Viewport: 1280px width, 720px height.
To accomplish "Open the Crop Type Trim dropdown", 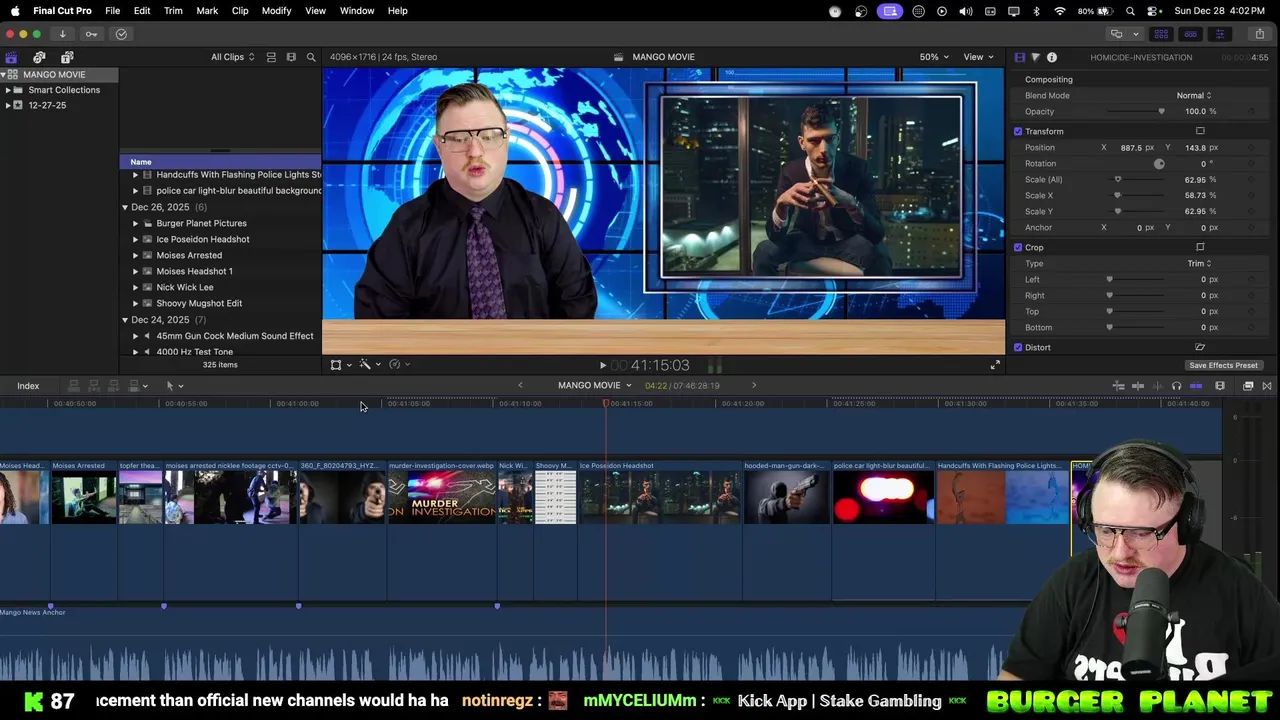I will pos(1199,263).
